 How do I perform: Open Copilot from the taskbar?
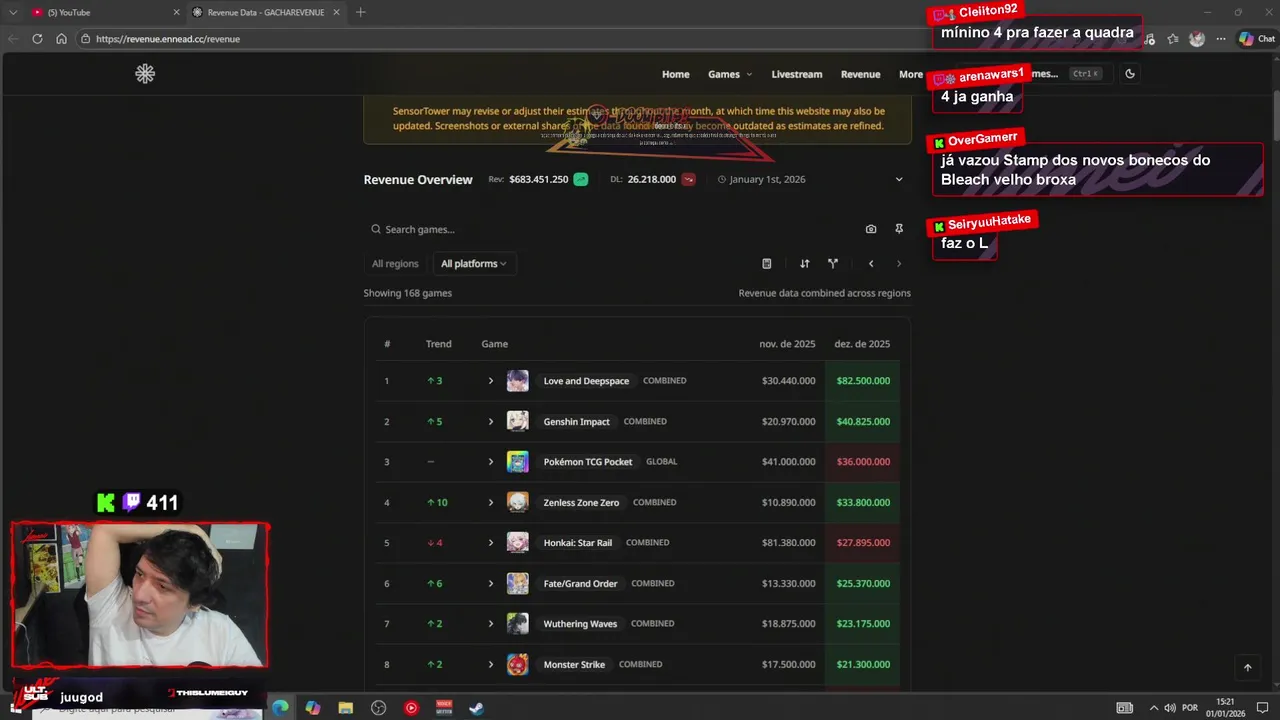[313, 708]
